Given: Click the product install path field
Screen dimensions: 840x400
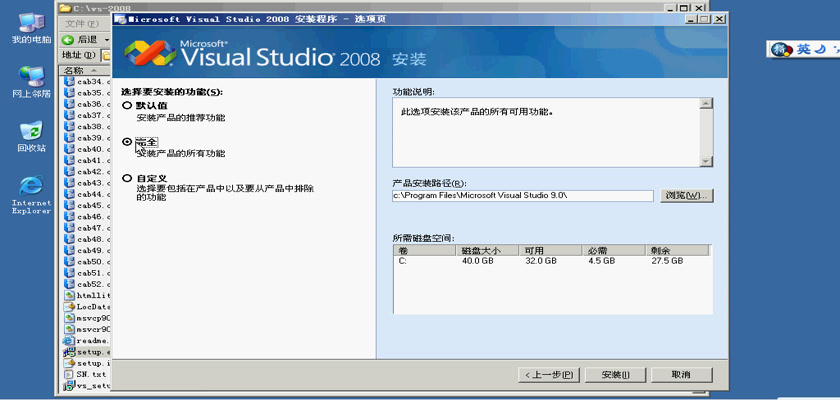Looking at the screenshot, I should point(523,196).
